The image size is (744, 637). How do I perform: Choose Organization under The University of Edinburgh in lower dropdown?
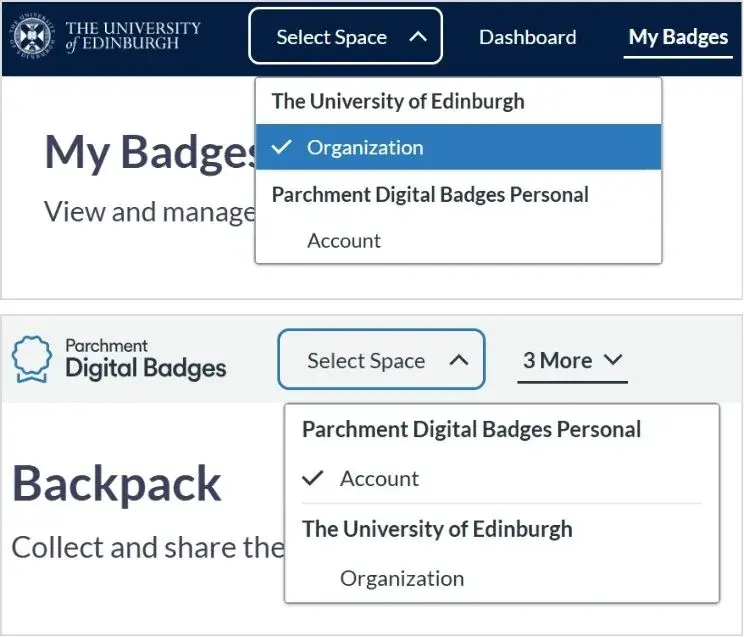[502, 578]
